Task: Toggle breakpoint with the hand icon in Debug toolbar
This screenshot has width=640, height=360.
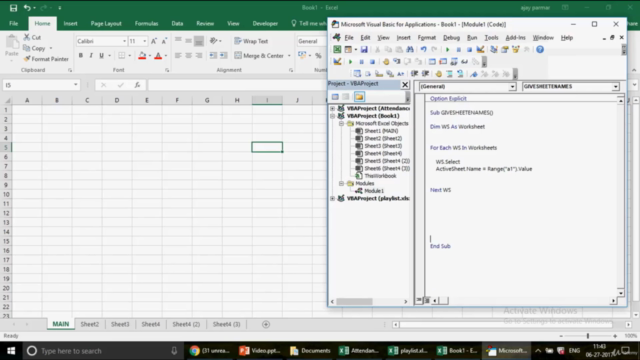Action: point(386,62)
